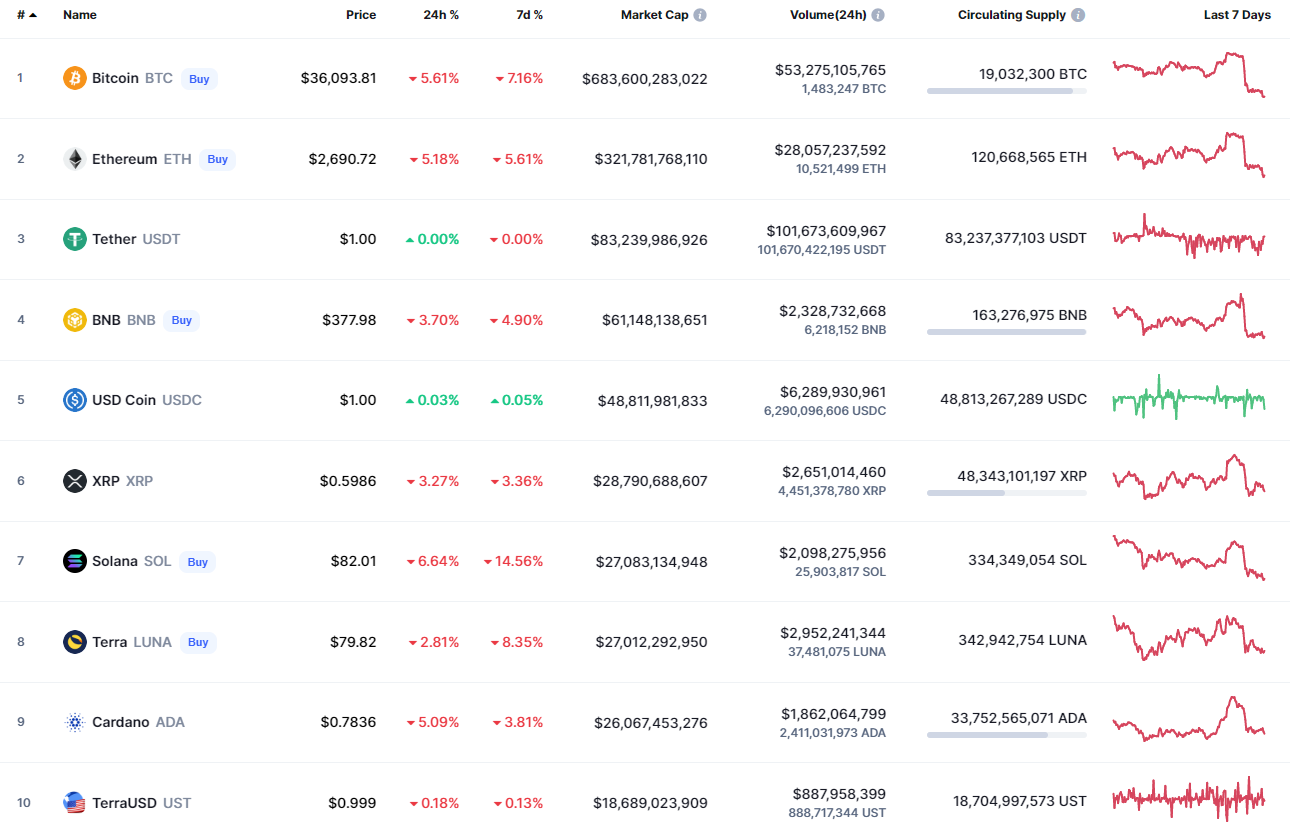1290x835 pixels.
Task: Click the Cardano logo icon
Action: click(x=75, y=722)
